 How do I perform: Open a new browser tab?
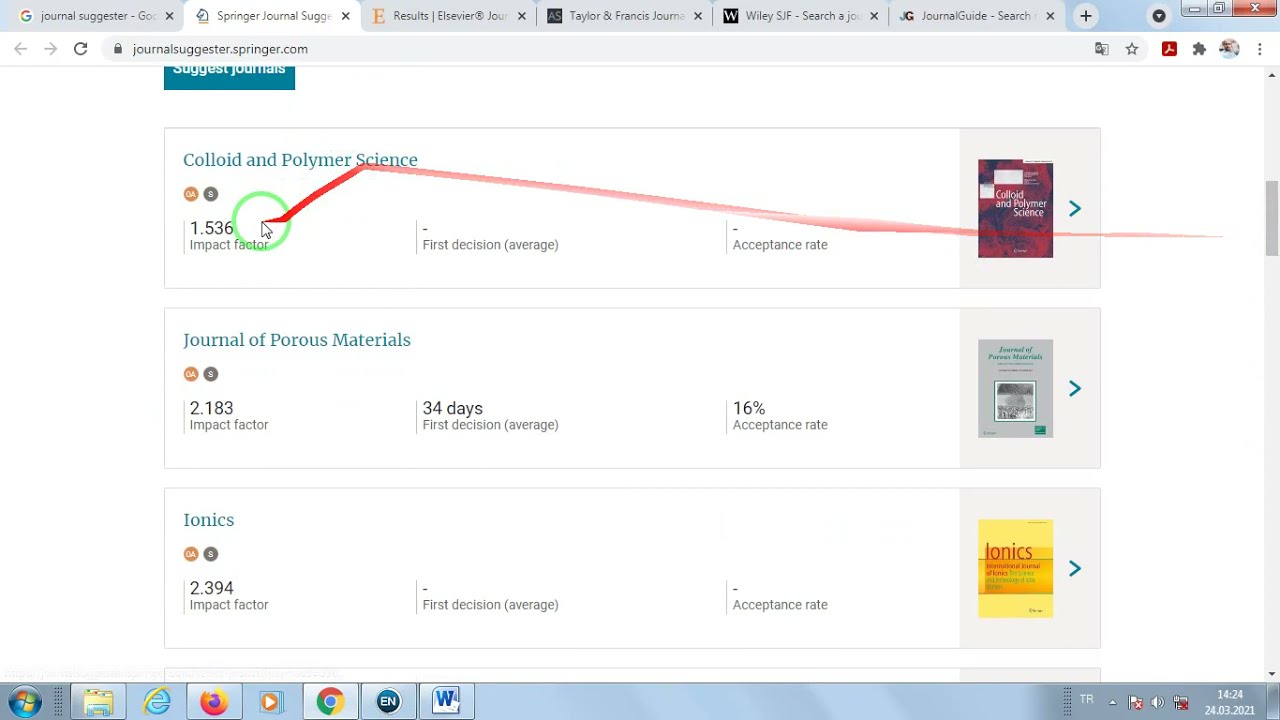pos(1086,16)
